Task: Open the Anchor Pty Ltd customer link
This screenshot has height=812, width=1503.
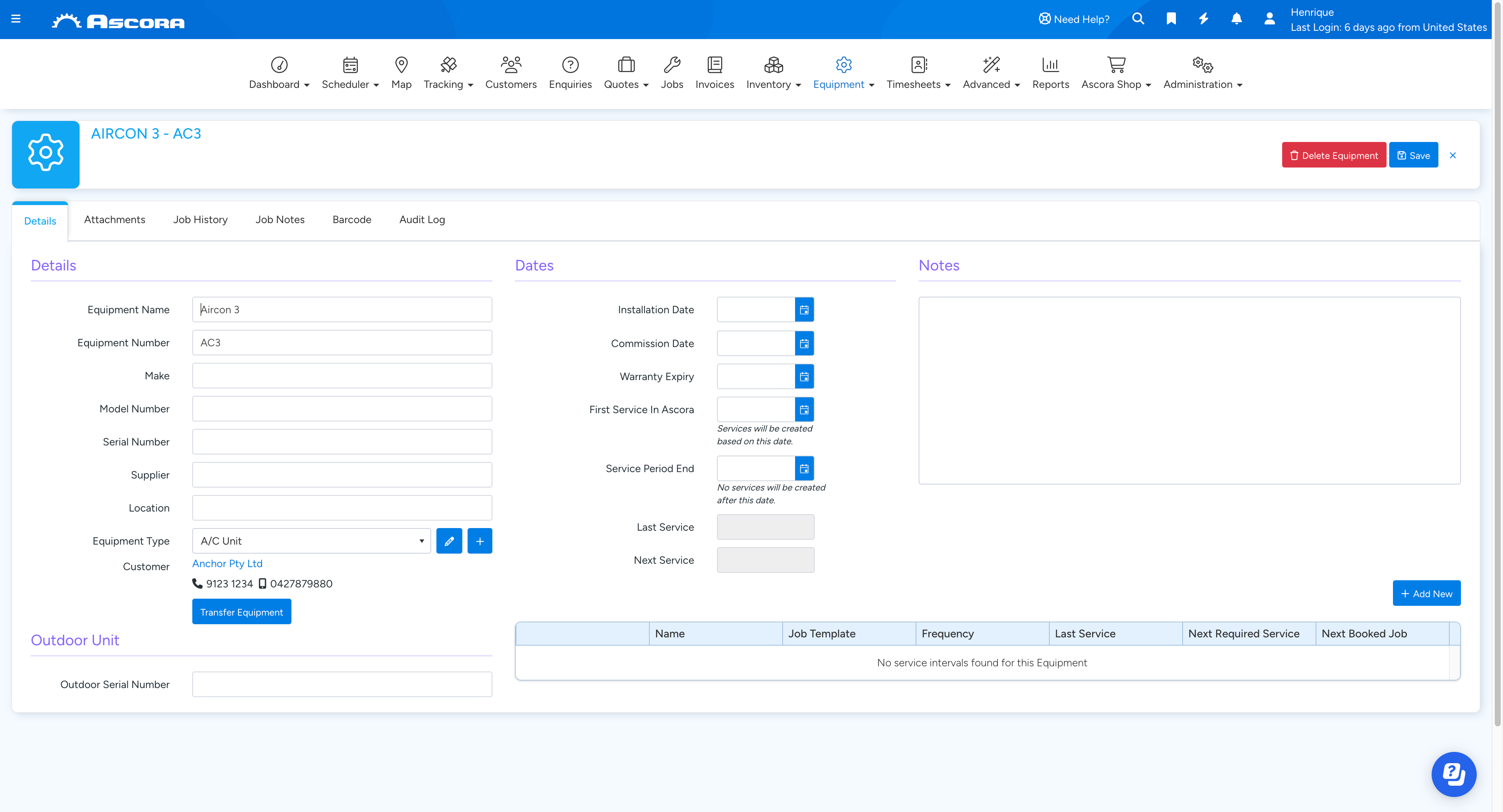Action: pos(227,563)
